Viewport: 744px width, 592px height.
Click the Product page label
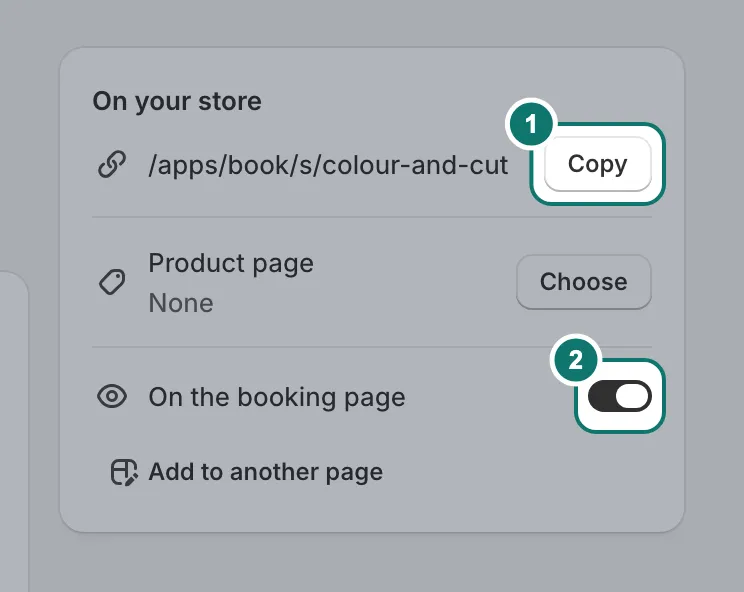[231, 263]
